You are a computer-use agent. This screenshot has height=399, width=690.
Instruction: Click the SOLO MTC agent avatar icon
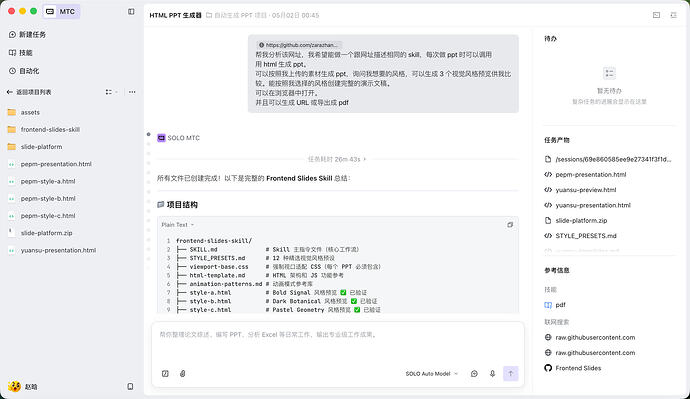[161, 138]
